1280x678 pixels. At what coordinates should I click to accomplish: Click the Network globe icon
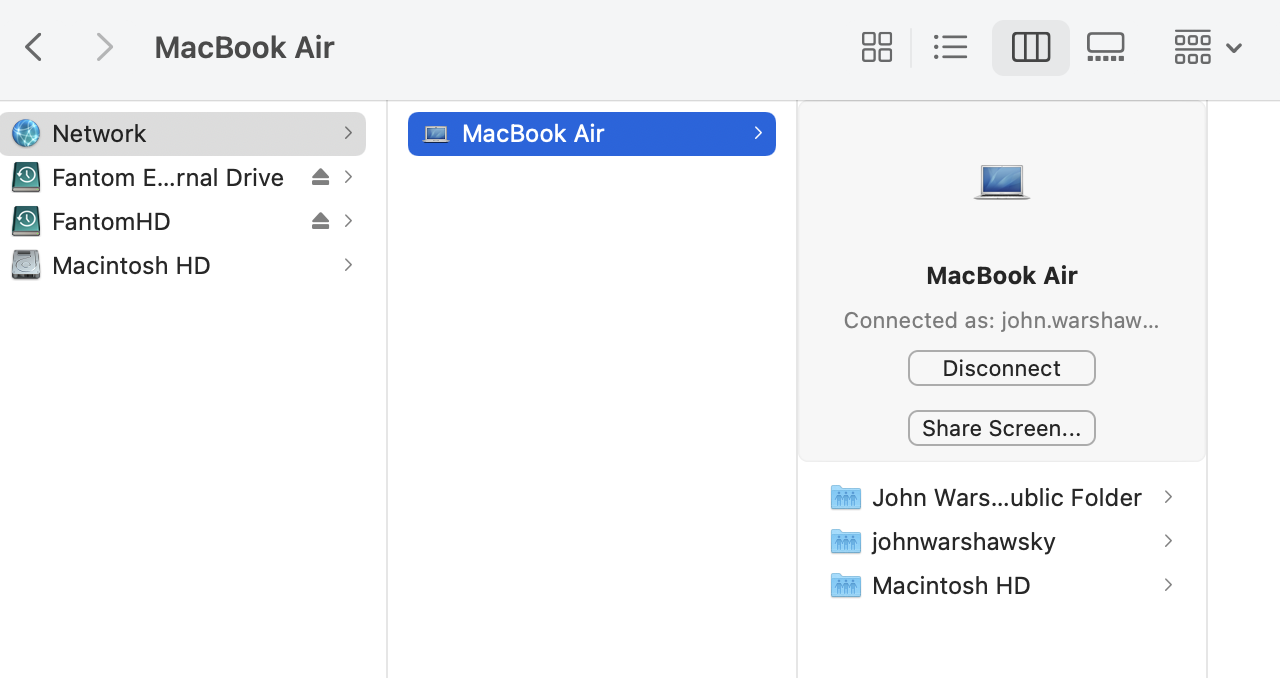[x=26, y=133]
